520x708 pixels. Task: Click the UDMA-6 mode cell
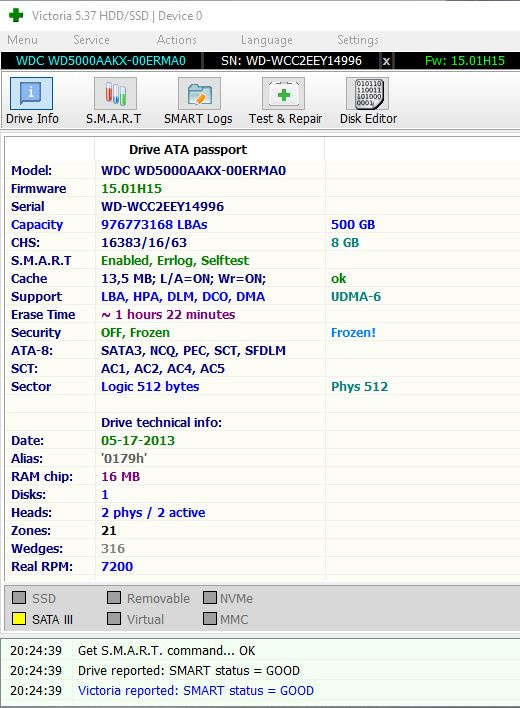point(356,297)
